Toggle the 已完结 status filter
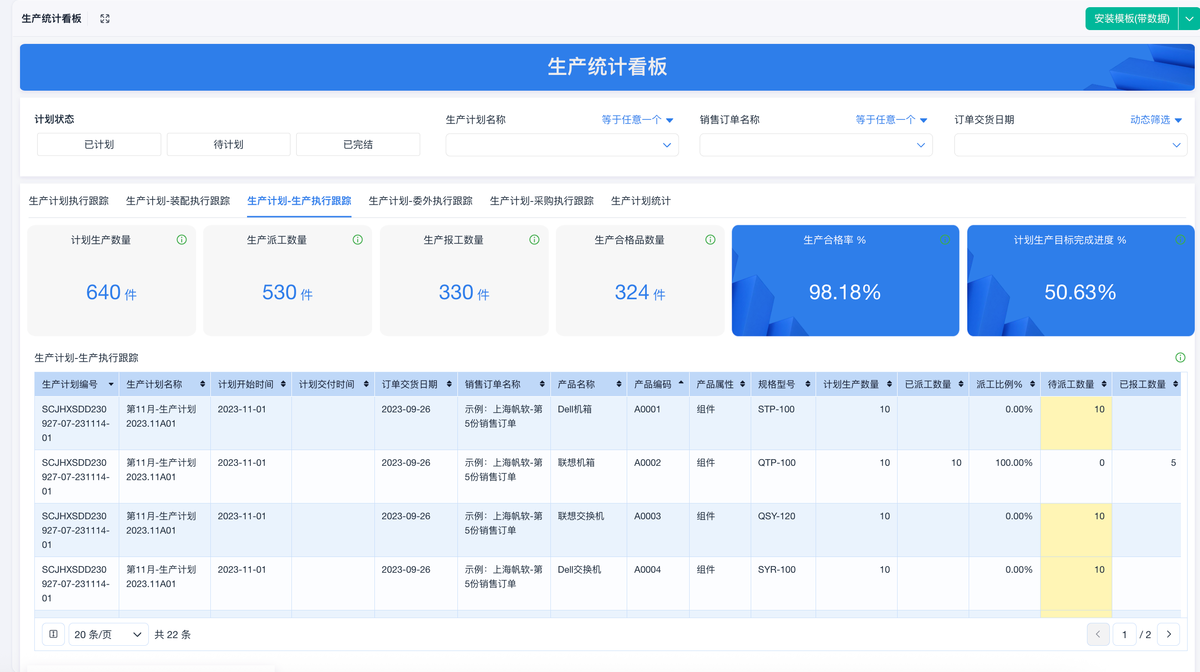The width and height of the screenshot is (1200, 672). 358,145
